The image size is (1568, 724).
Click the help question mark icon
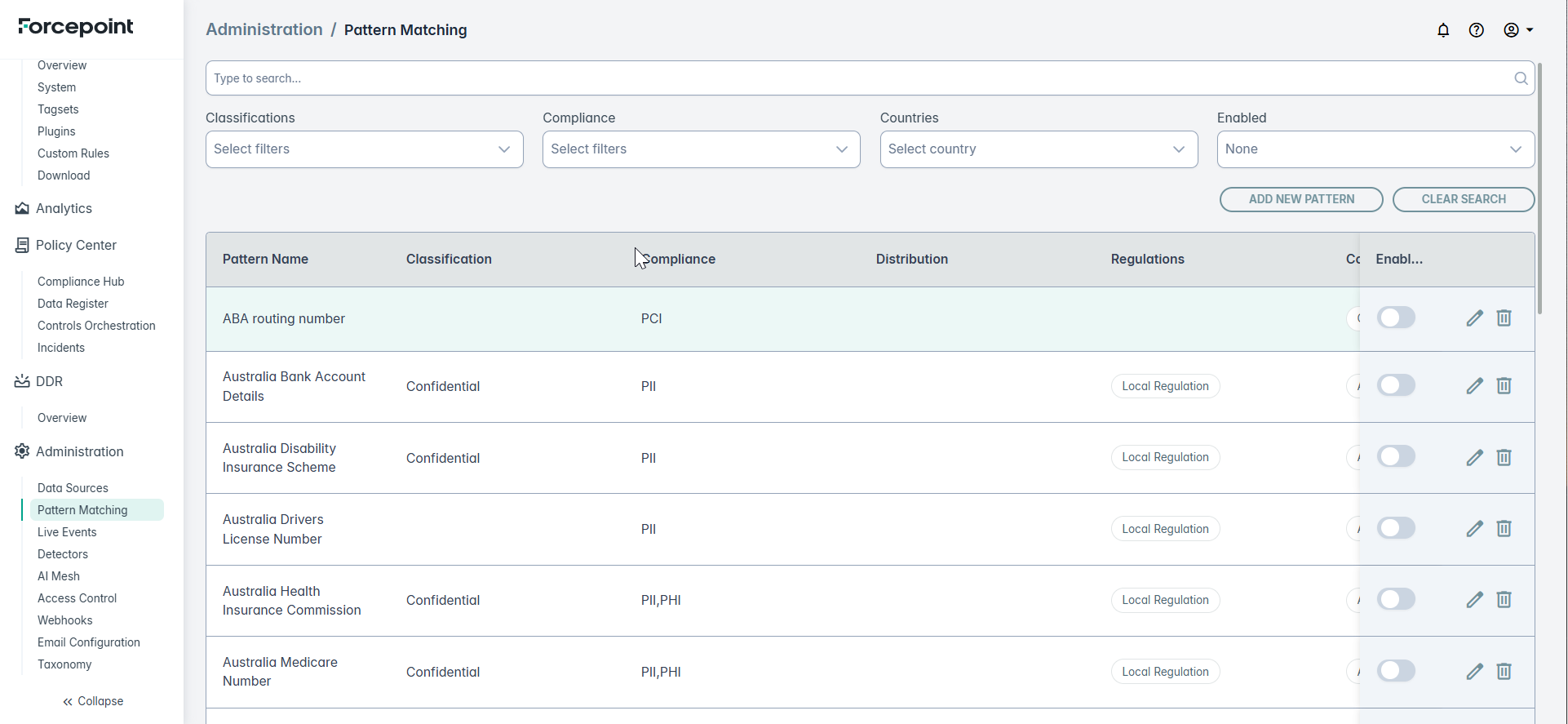pos(1476,30)
